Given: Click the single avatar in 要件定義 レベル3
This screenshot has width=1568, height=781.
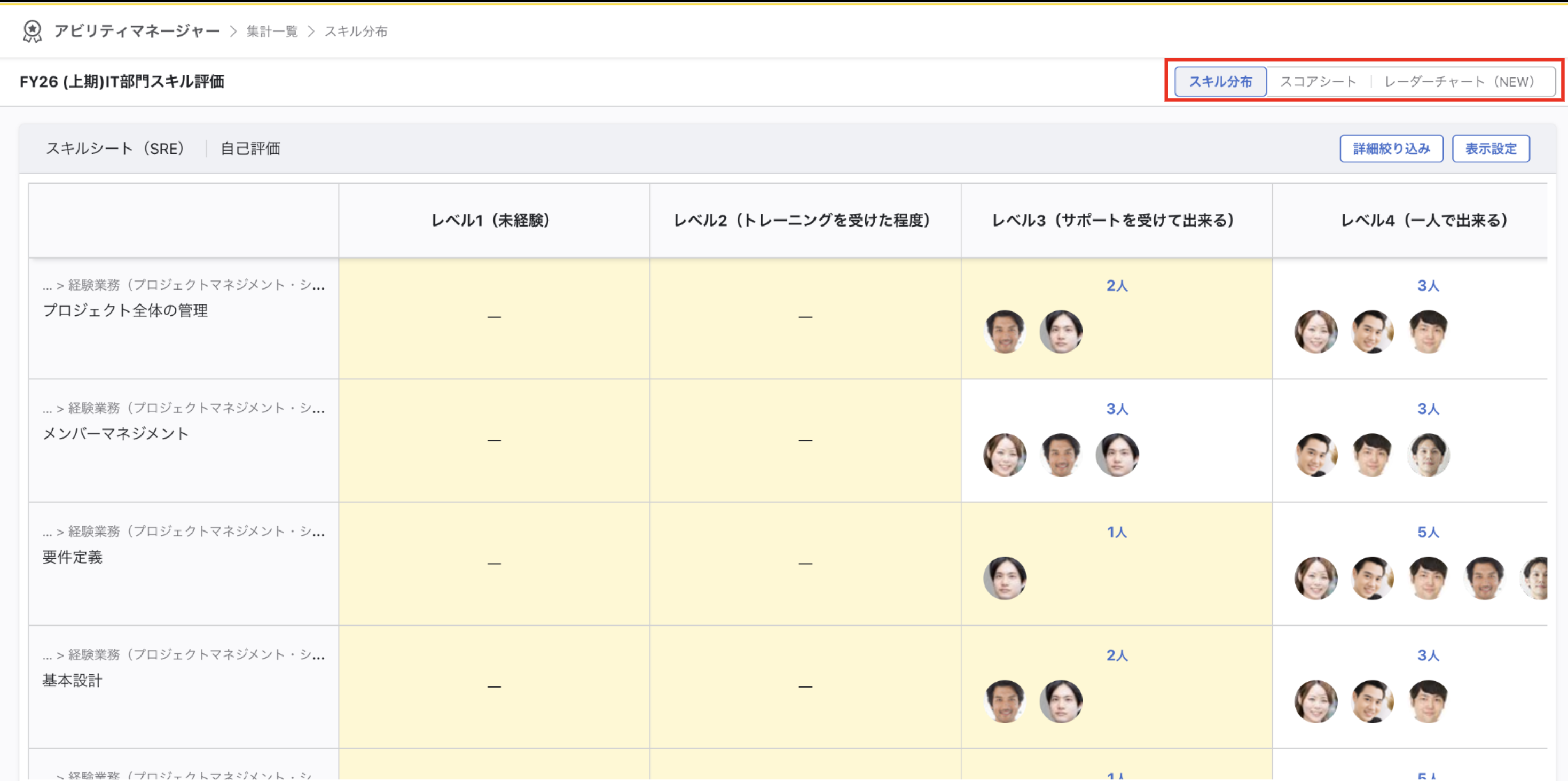Looking at the screenshot, I should pos(1005,579).
